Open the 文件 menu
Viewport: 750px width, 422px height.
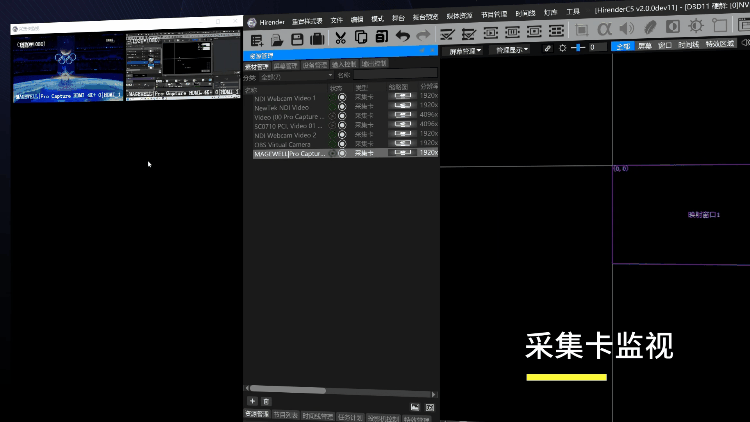pos(337,20)
